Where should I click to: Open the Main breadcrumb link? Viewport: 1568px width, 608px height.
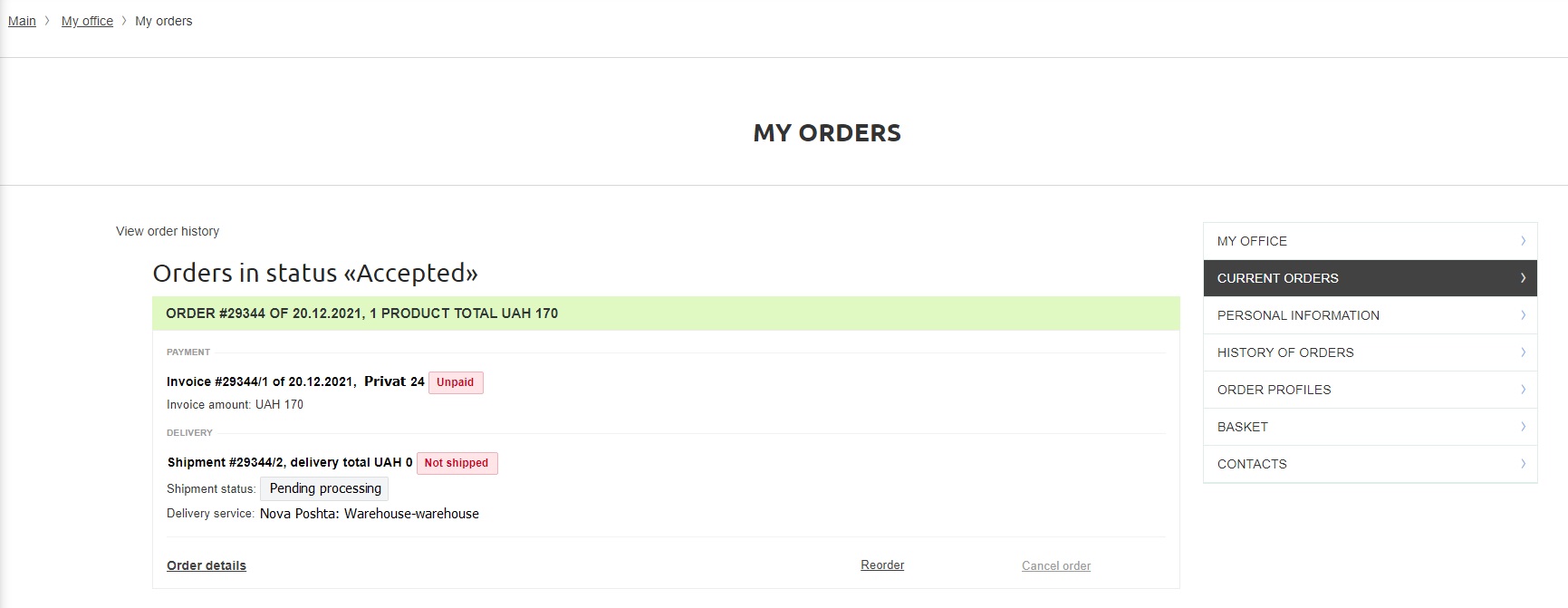point(21,21)
